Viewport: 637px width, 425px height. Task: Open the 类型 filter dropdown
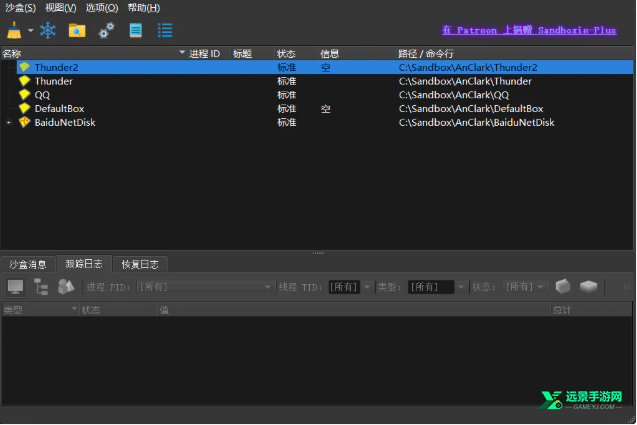(437, 287)
